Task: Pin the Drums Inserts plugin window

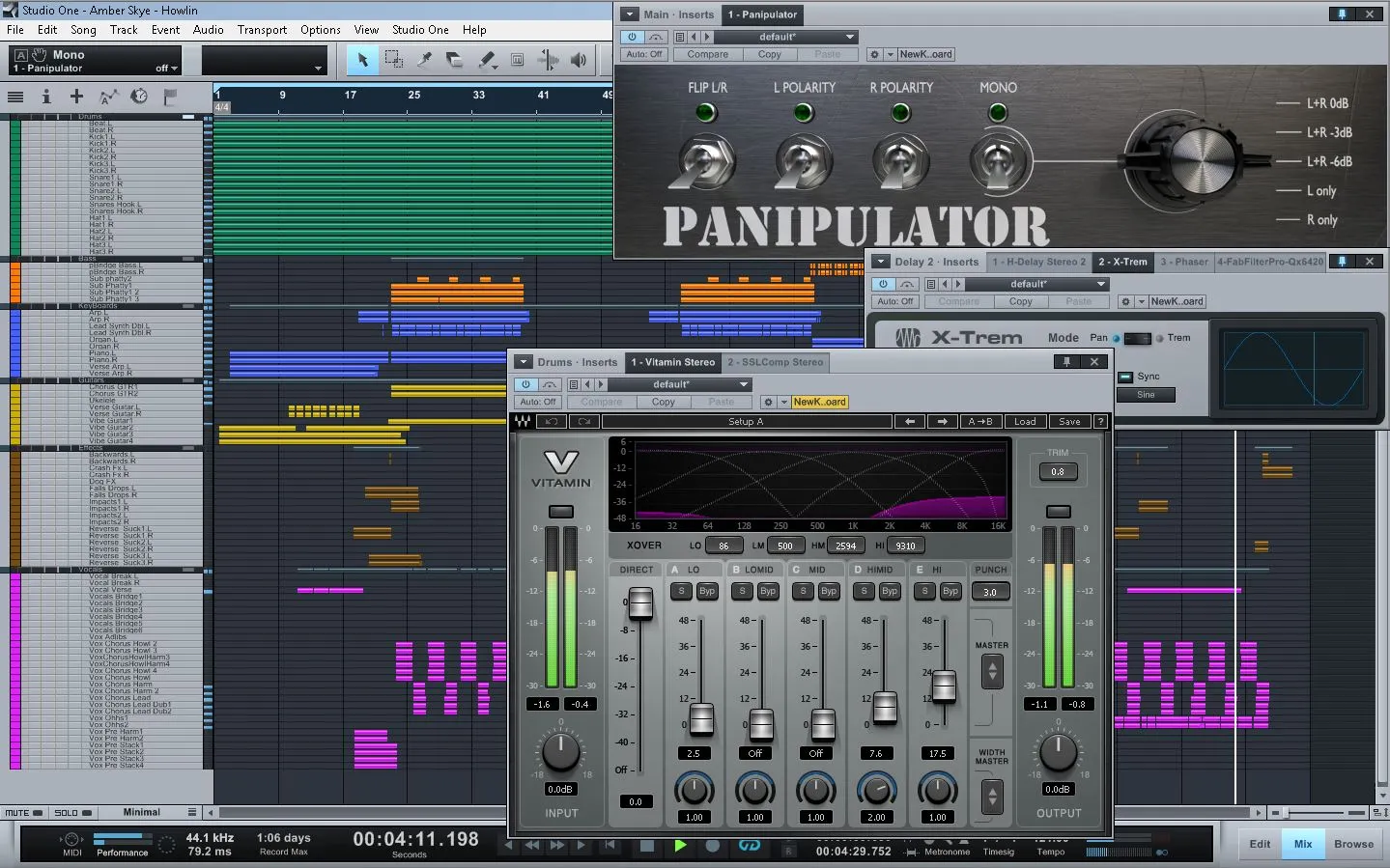Action: [1066, 362]
